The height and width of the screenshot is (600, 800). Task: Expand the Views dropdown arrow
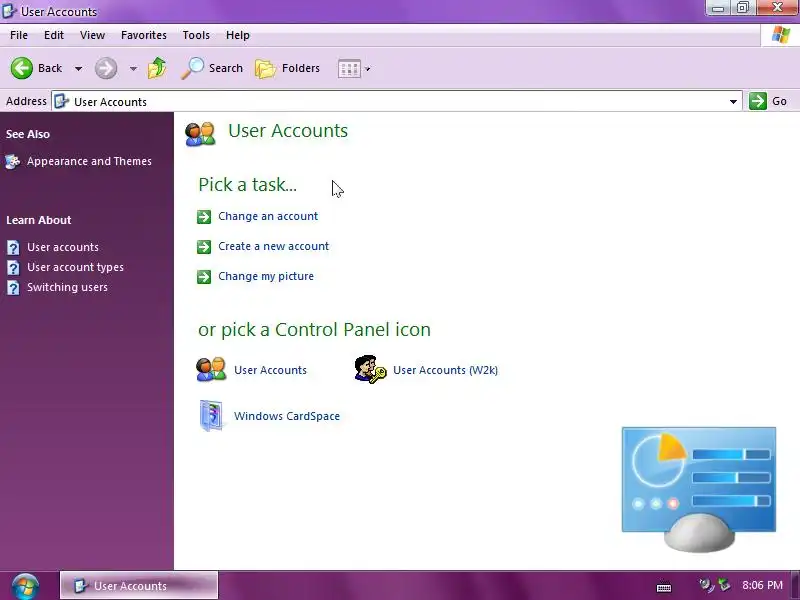point(367,69)
